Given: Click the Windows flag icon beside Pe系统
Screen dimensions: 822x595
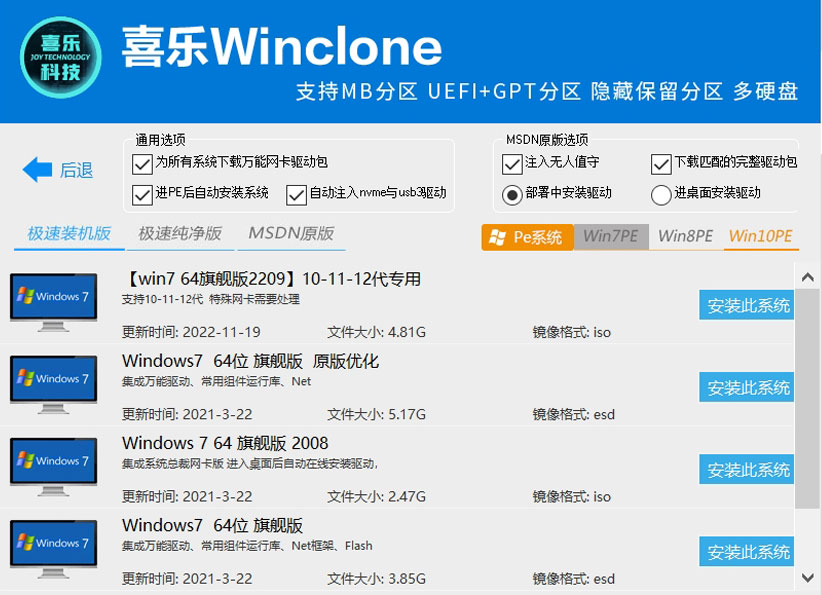Looking at the screenshot, I should [x=497, y=237].
